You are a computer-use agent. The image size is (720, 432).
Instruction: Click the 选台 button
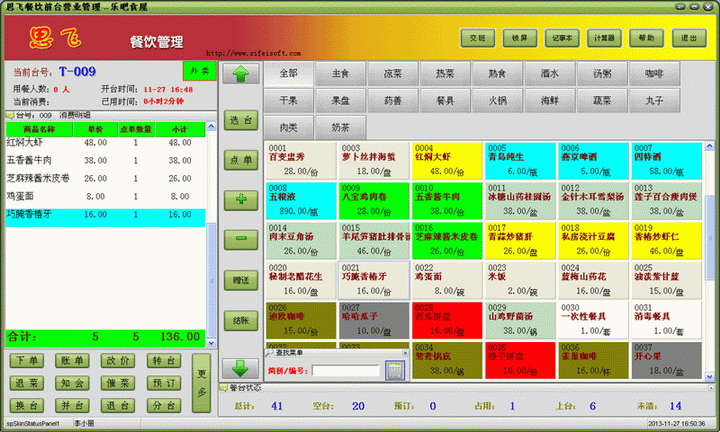pyautogui.click(x=241, y=120)
